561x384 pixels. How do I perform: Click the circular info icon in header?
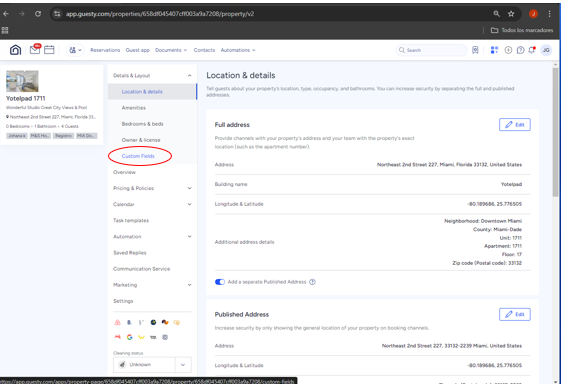(x=508, y=50)
